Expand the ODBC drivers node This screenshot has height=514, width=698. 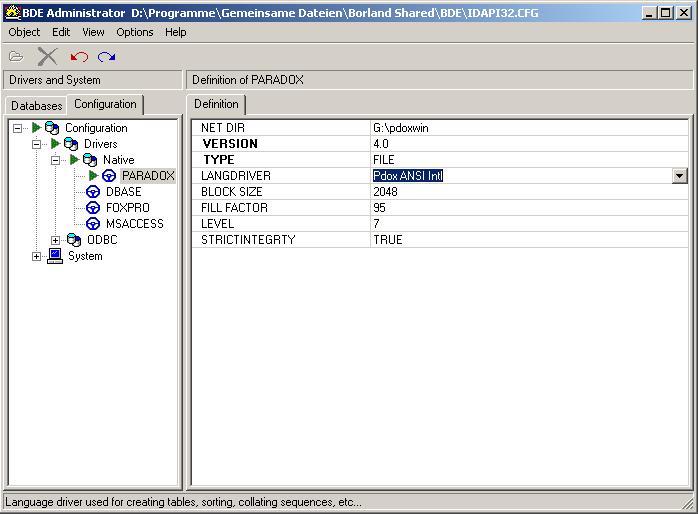56,240
